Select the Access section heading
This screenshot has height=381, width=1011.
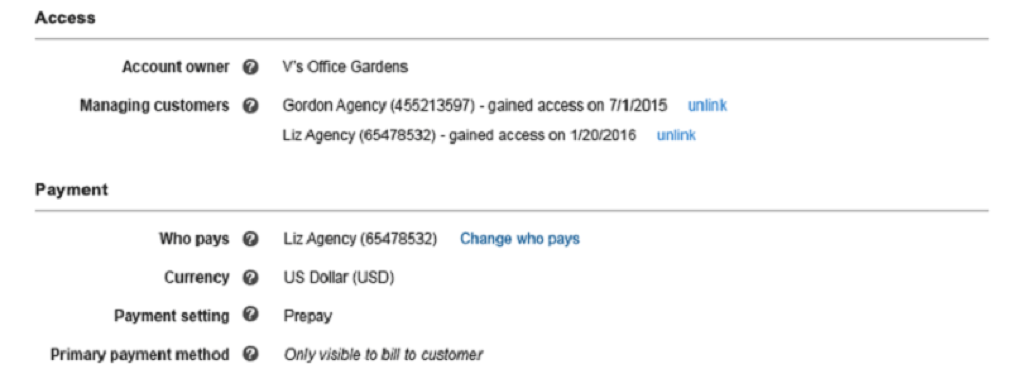(x=65, y=18)
